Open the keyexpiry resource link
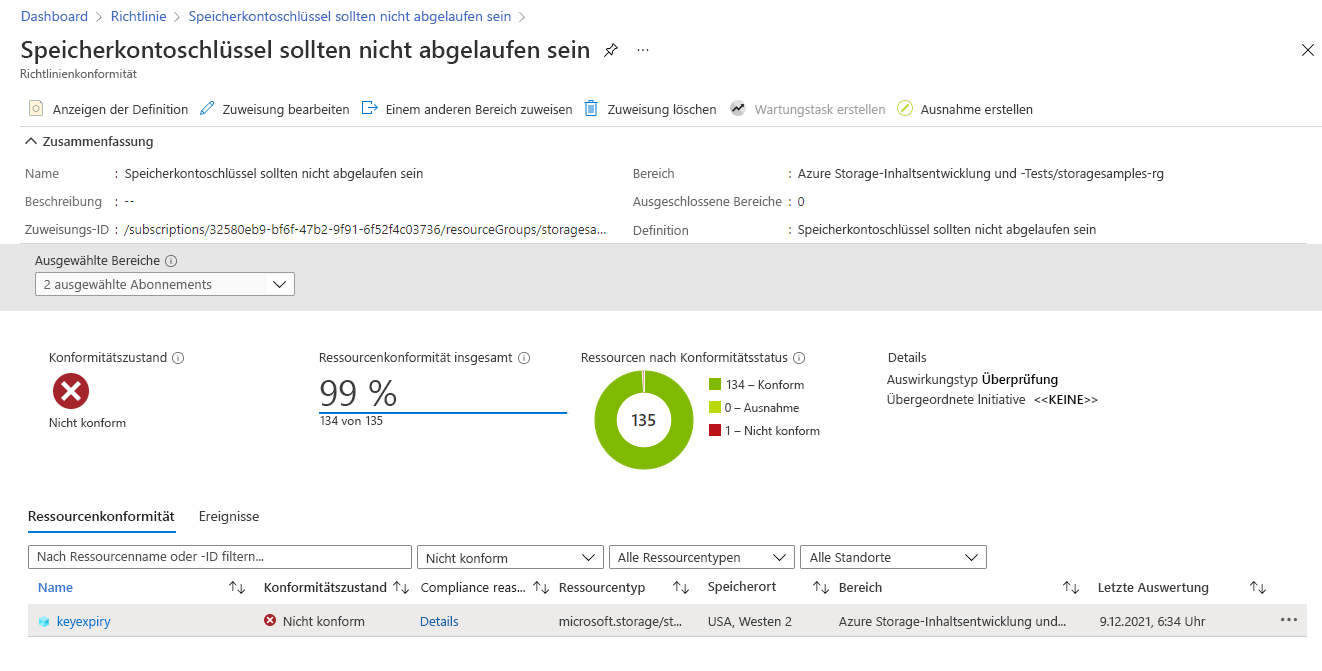The height and width of the screenshot is (671, 1322). (x=84, y=621)
